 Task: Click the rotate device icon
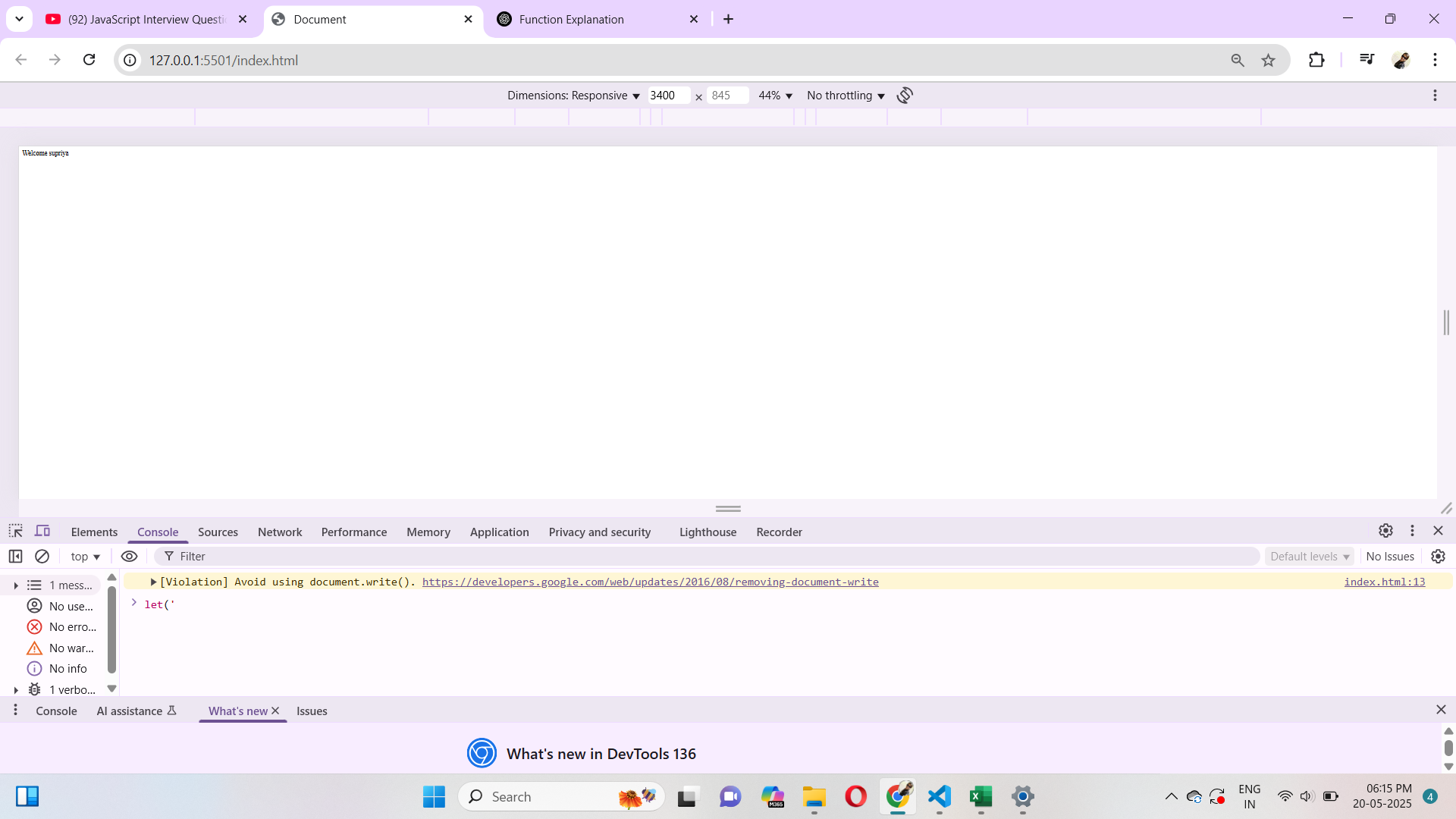905,96
